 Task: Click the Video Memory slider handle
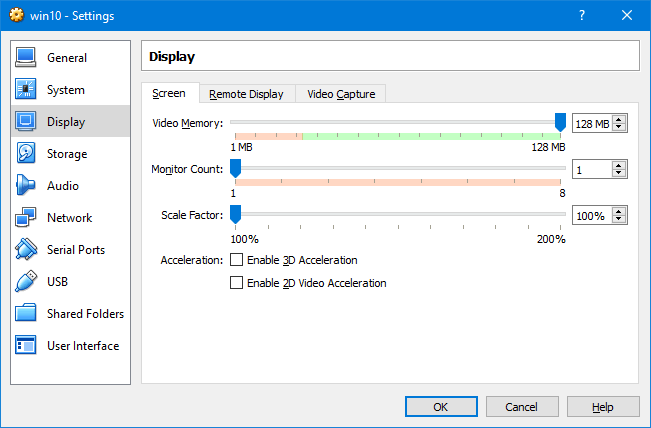point(560,122)
